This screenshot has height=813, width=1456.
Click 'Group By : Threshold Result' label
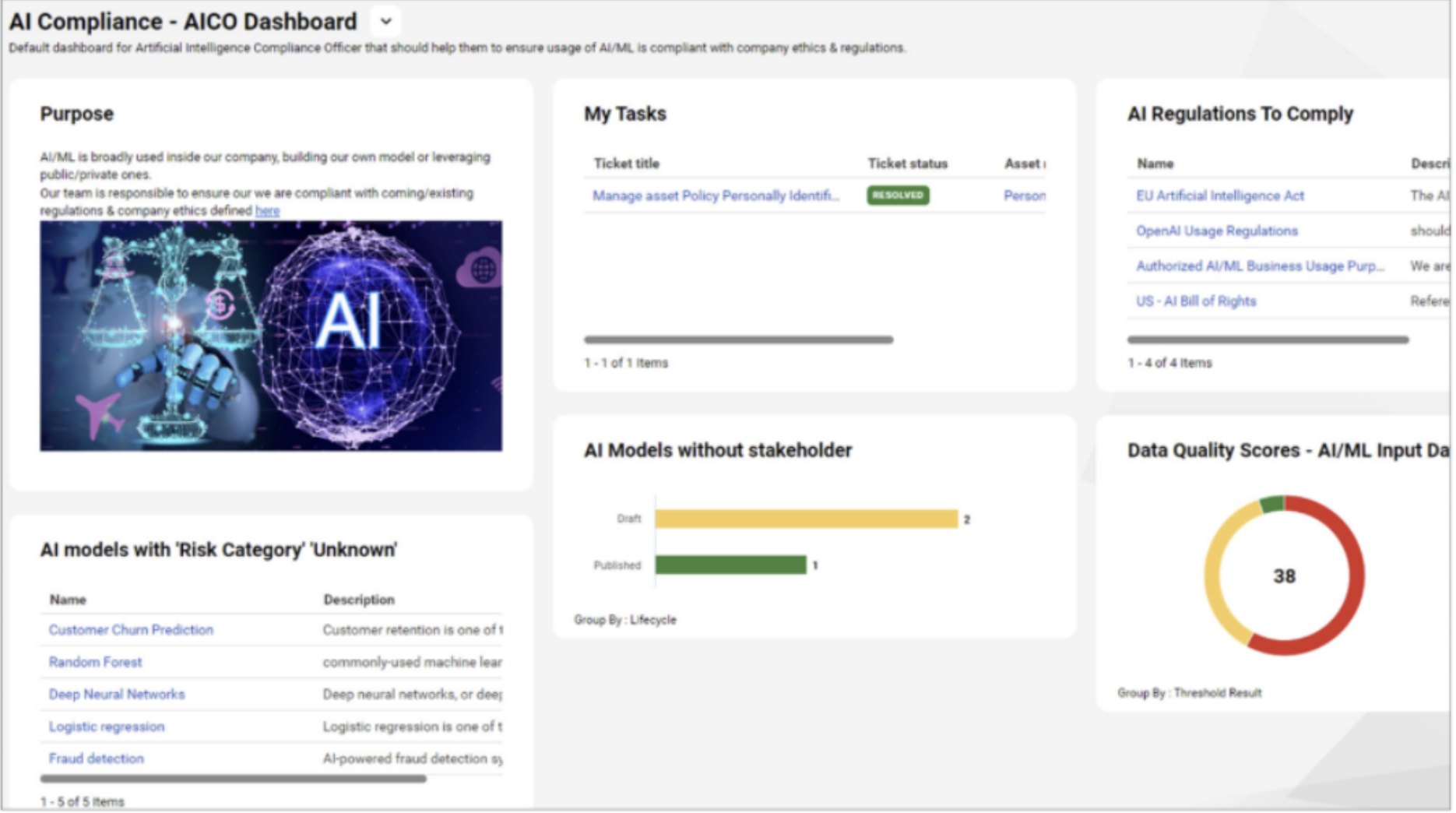tap(1189, 693)
